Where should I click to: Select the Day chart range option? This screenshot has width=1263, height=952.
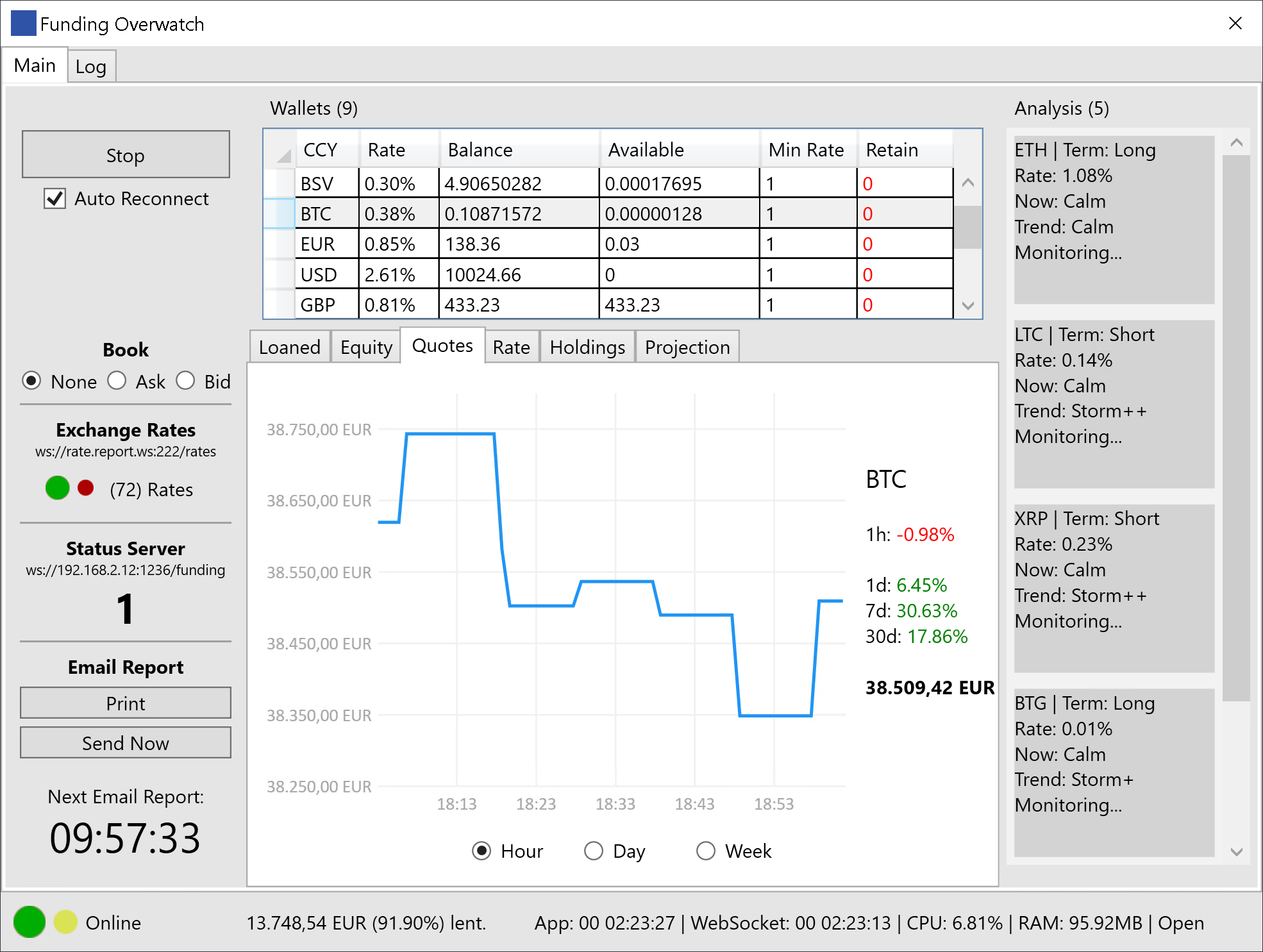[594, 851]
